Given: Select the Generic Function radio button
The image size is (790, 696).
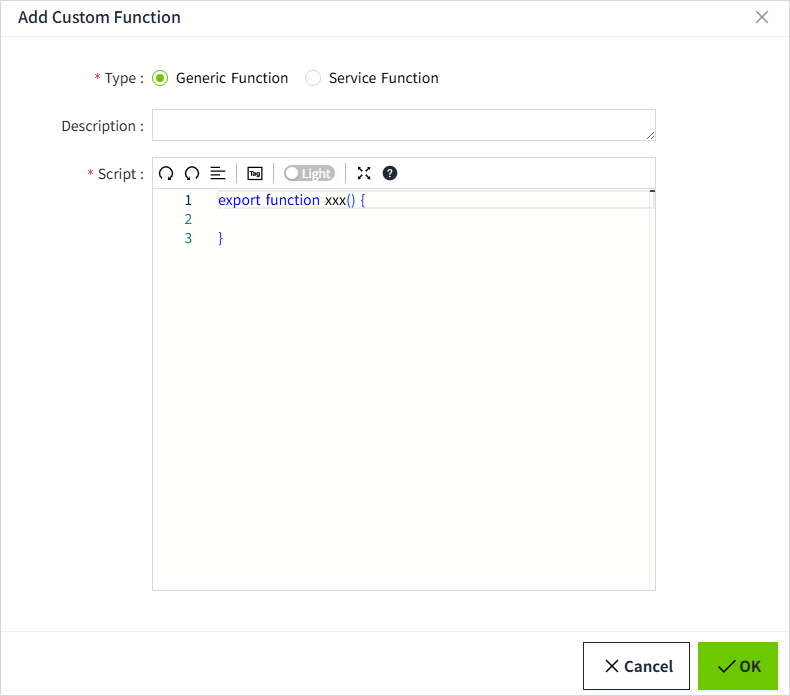Looking at the screenshot, I should (x=160, y=78).
